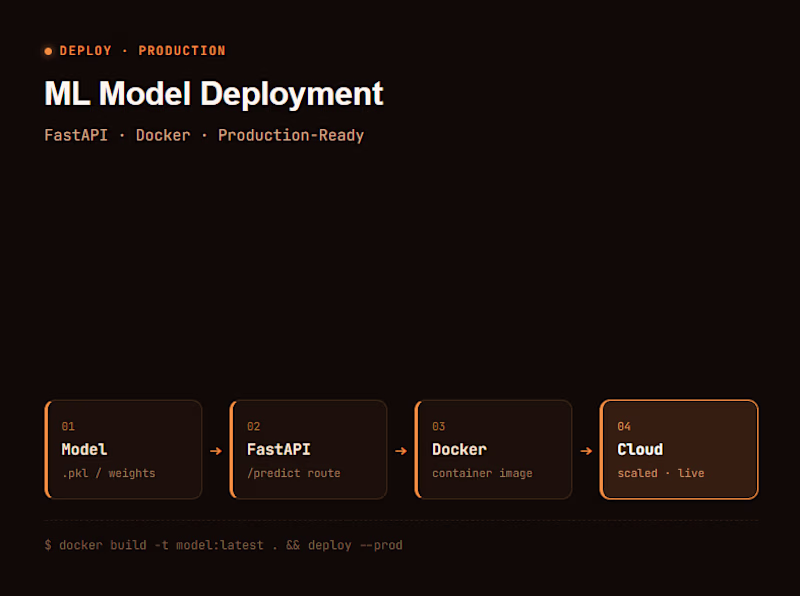The width and height of the screenshot is (800, 596).
Task: Click the orange status dot beside DEPLOY
Action: tap(48, 51)
